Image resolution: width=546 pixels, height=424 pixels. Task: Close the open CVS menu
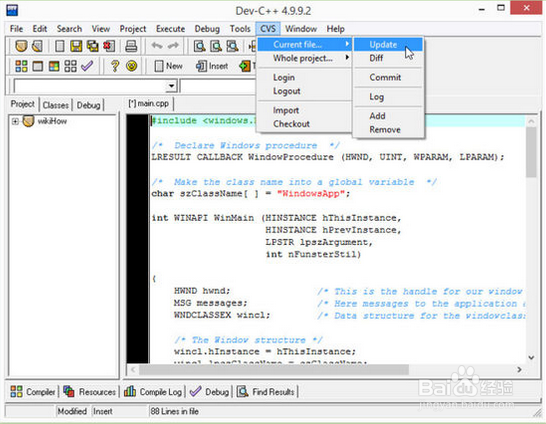[x=268, y=29]
